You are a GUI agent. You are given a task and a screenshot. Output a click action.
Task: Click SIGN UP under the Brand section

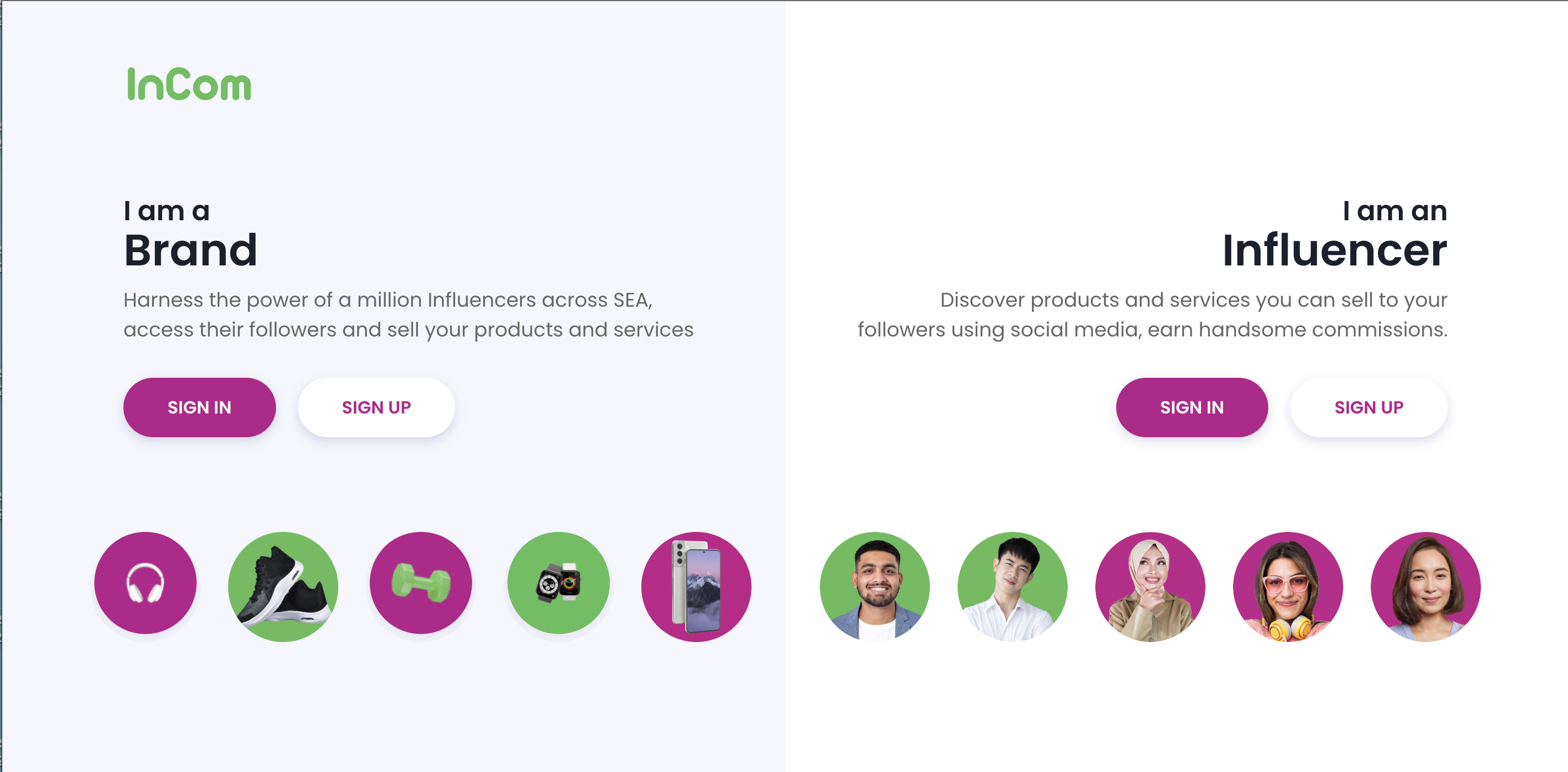[376, 407]
